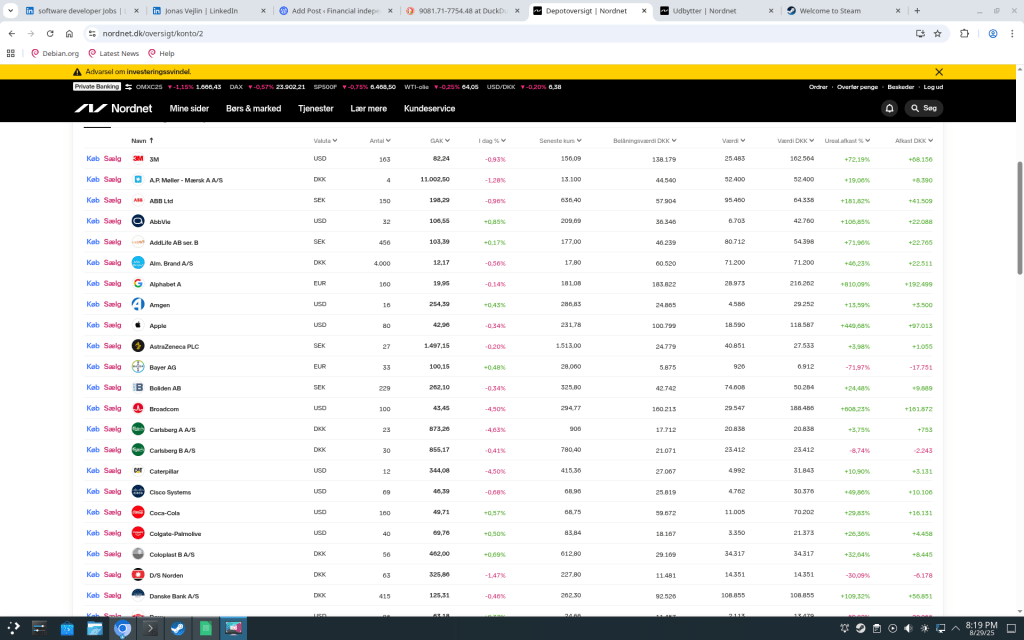Open the notifications bell in Nordnet header
Screen dimensions: 1024x640
(x=889, y=108)
